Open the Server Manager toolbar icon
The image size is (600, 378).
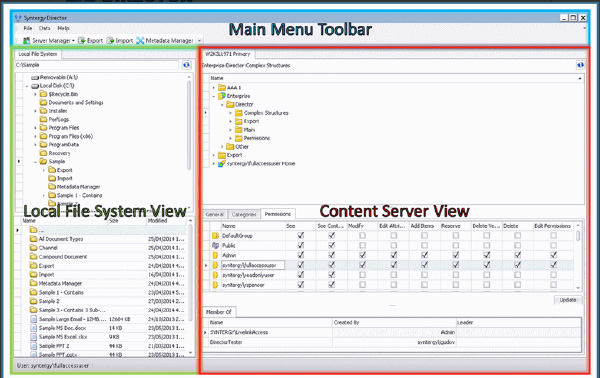pyautogui.click(x=26, y=41)
